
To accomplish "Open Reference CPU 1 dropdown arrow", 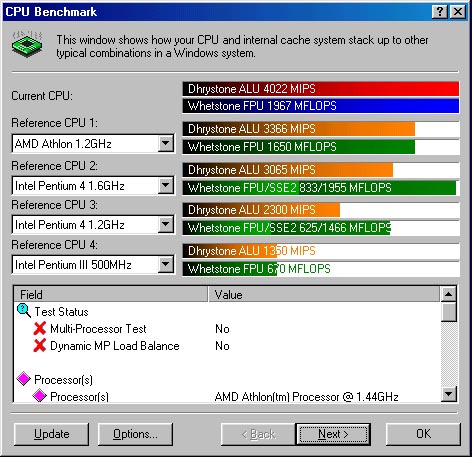I will pos(165,144).
